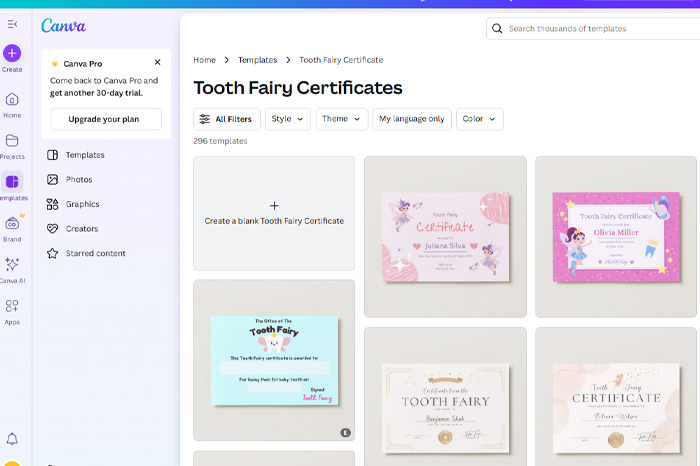Image resolution: width=700 pixels, height=466 pixels.
Task: Open the Color filter dropdown
Action: (x=480, y=119)
